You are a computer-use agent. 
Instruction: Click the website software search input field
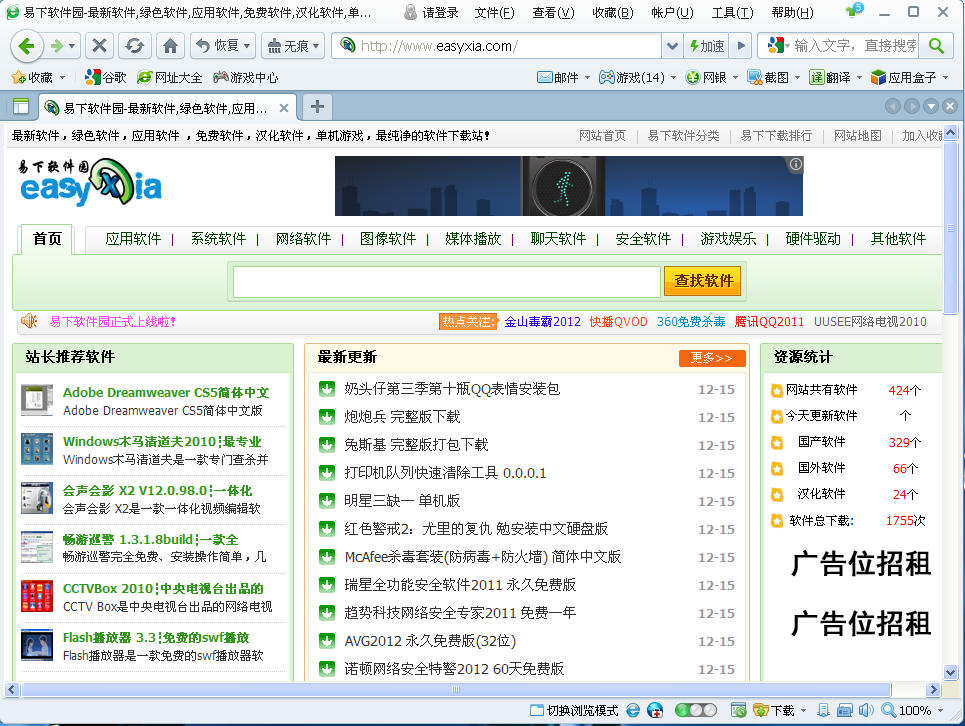[x=446, y=282]
